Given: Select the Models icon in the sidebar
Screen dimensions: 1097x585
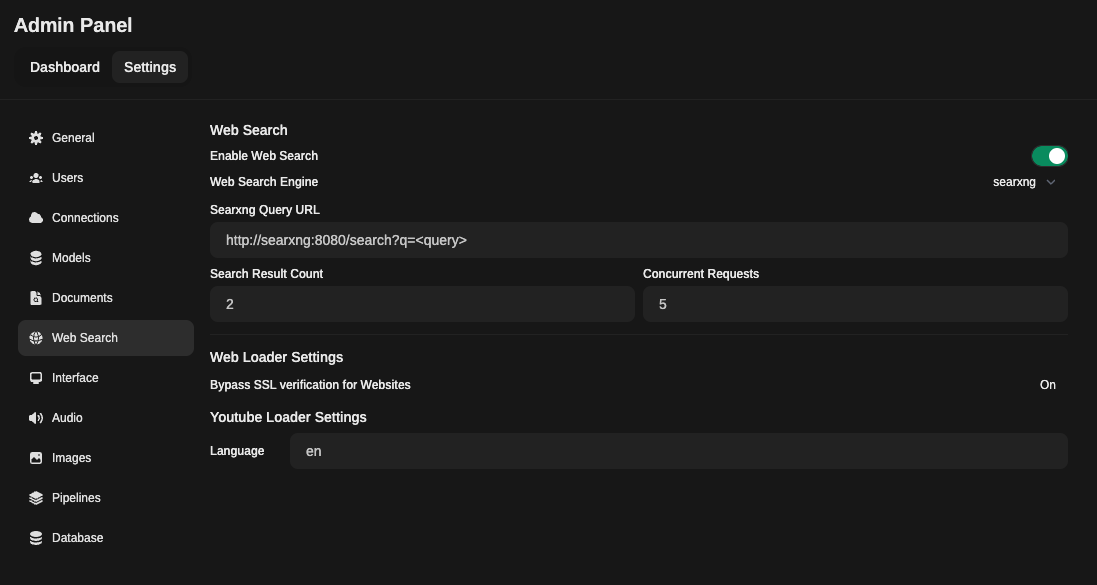Looking at the screenshot, I should [x=36, y=257].
